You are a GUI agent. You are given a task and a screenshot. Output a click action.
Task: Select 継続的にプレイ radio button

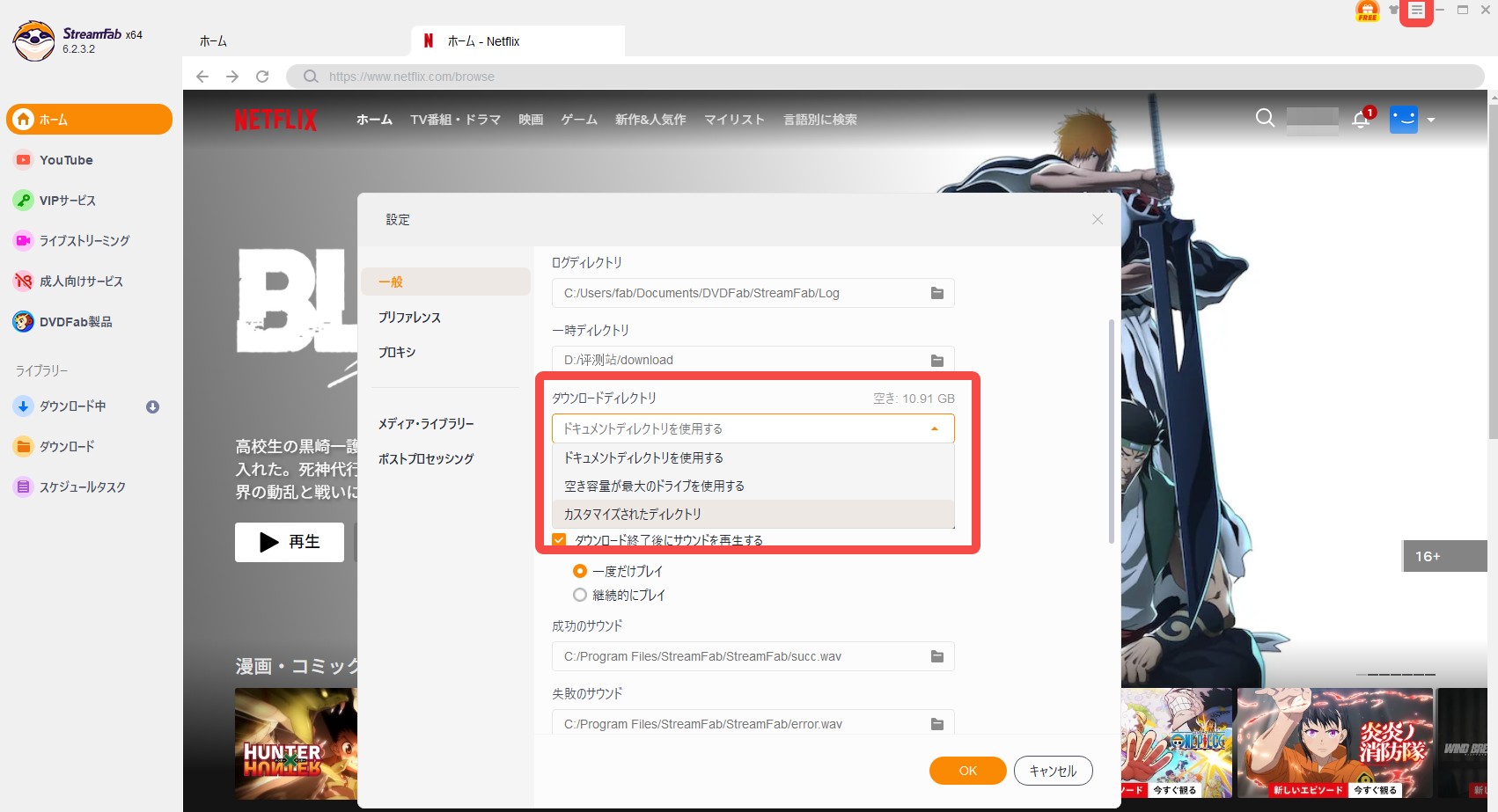(579, 595)
